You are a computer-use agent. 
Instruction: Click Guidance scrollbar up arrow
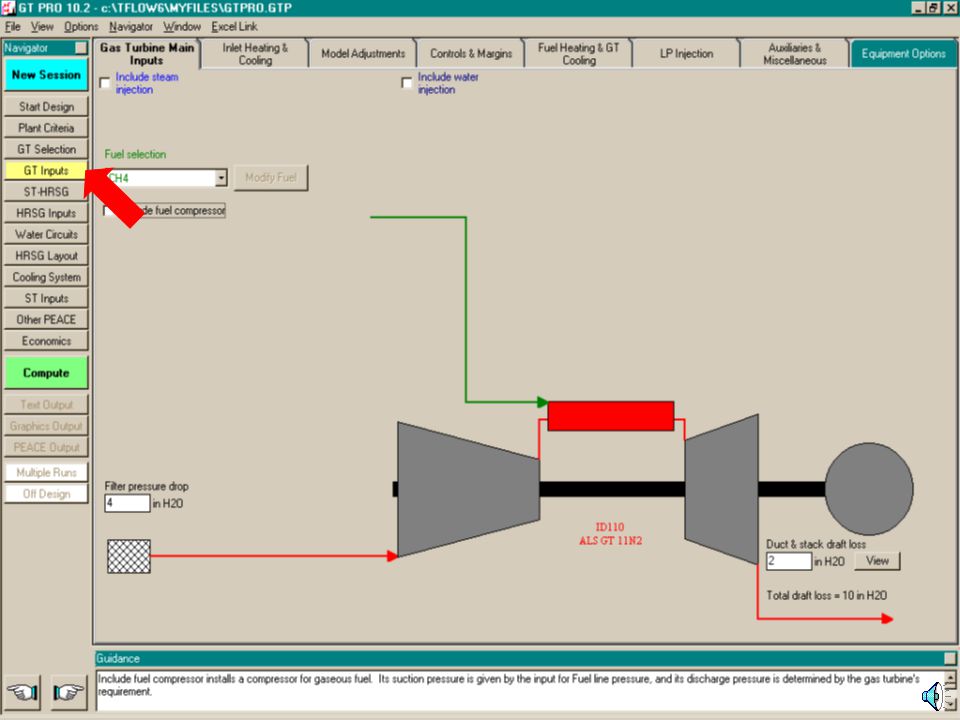point(950,677)
